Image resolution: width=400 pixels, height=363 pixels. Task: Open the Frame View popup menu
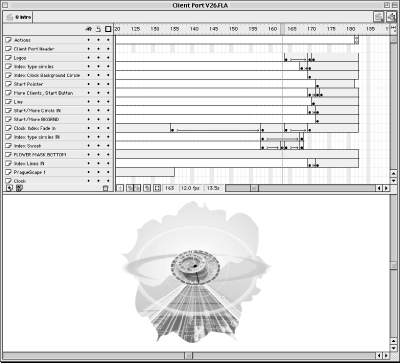tap(393, 29)
